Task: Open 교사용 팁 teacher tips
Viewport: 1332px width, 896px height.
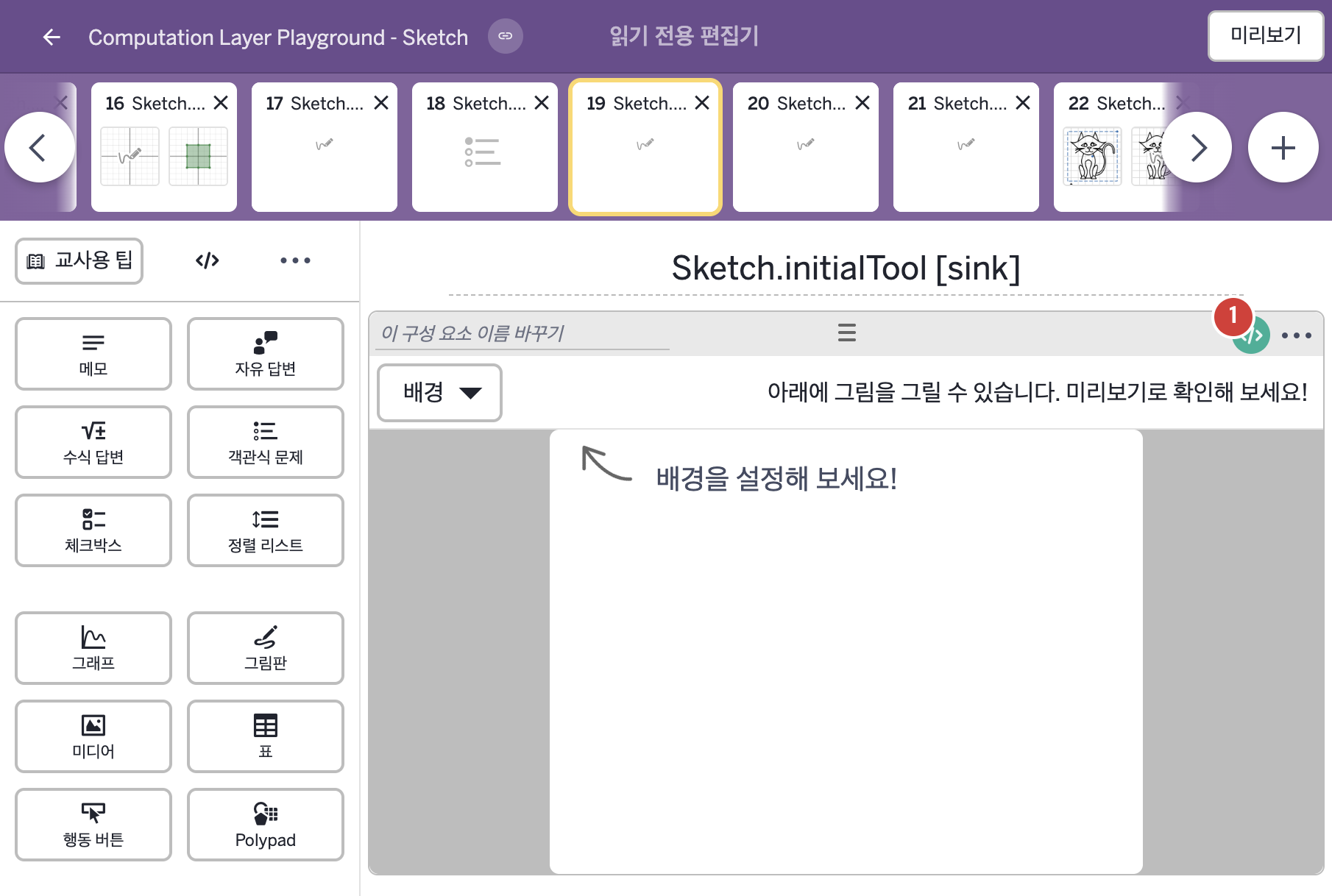Action: tap(79, 260)
